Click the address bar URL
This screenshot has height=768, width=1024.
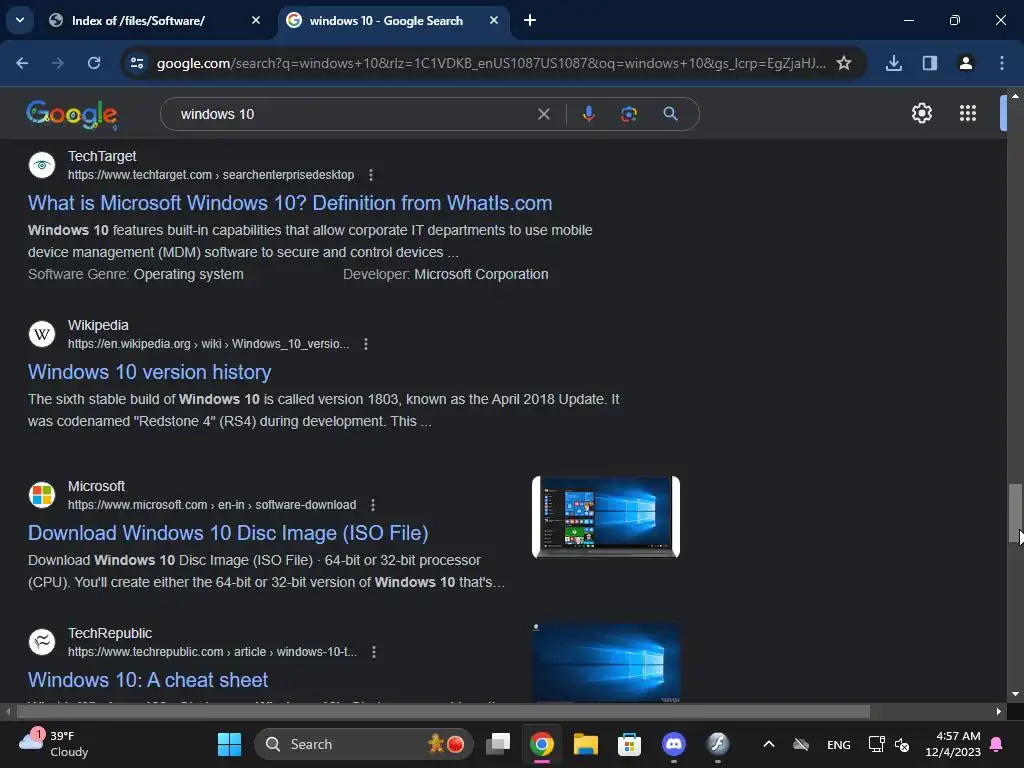click(x=491, y=63)
